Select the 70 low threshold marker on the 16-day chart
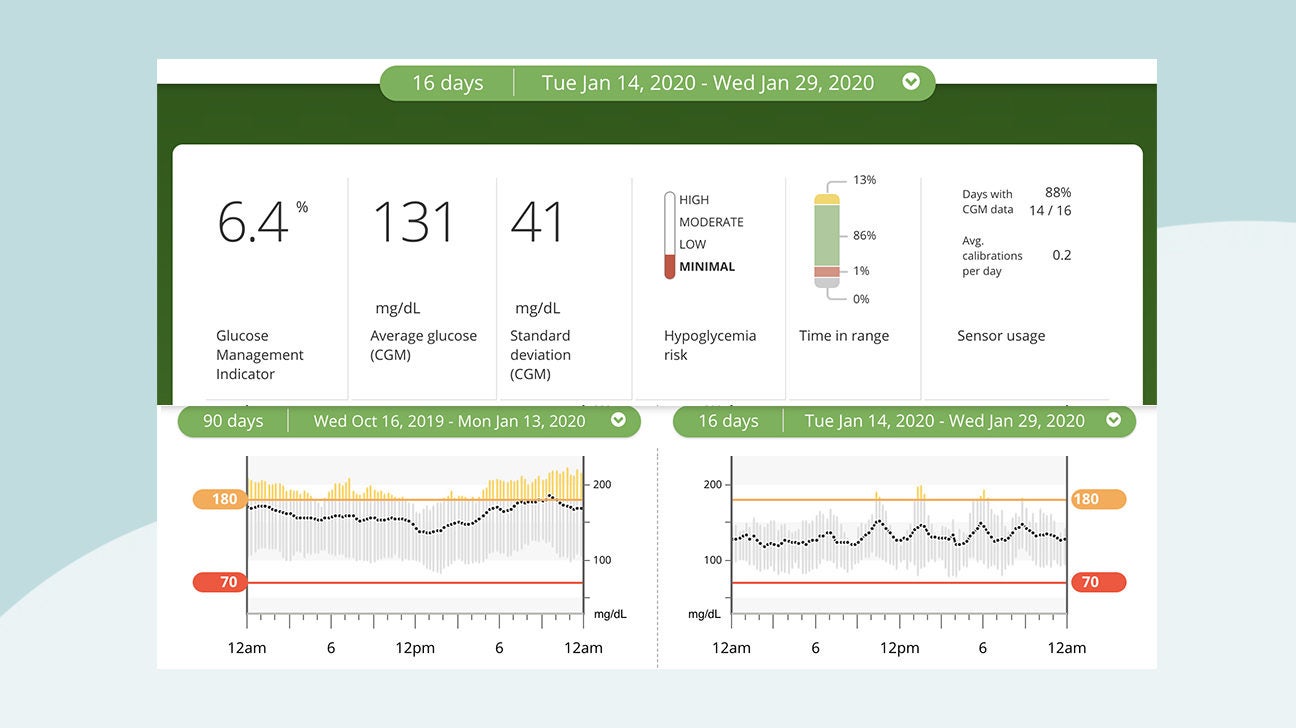1296x728 pixels. [x=1098, y=582]
